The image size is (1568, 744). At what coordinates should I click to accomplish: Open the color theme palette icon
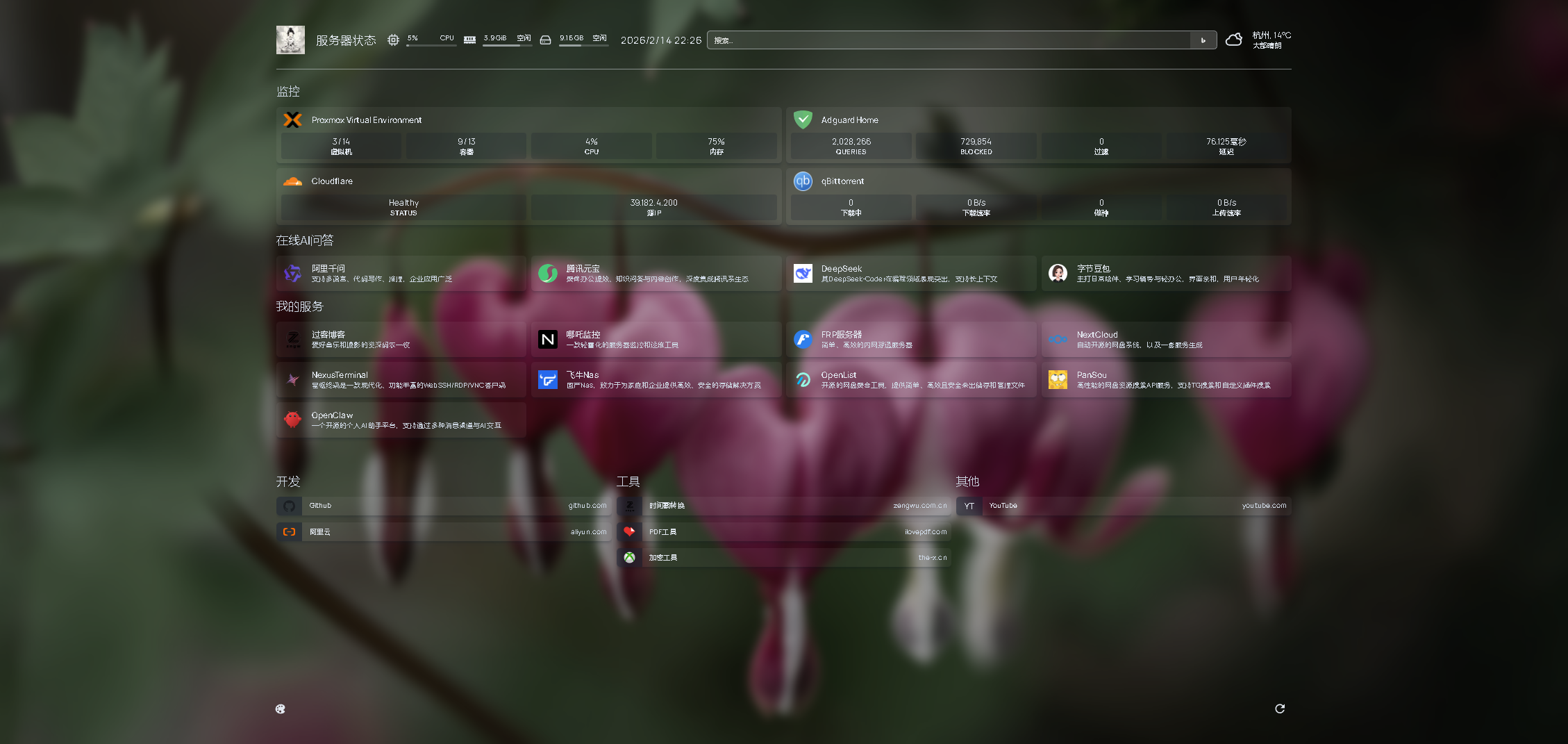click(x=281, y=709)
